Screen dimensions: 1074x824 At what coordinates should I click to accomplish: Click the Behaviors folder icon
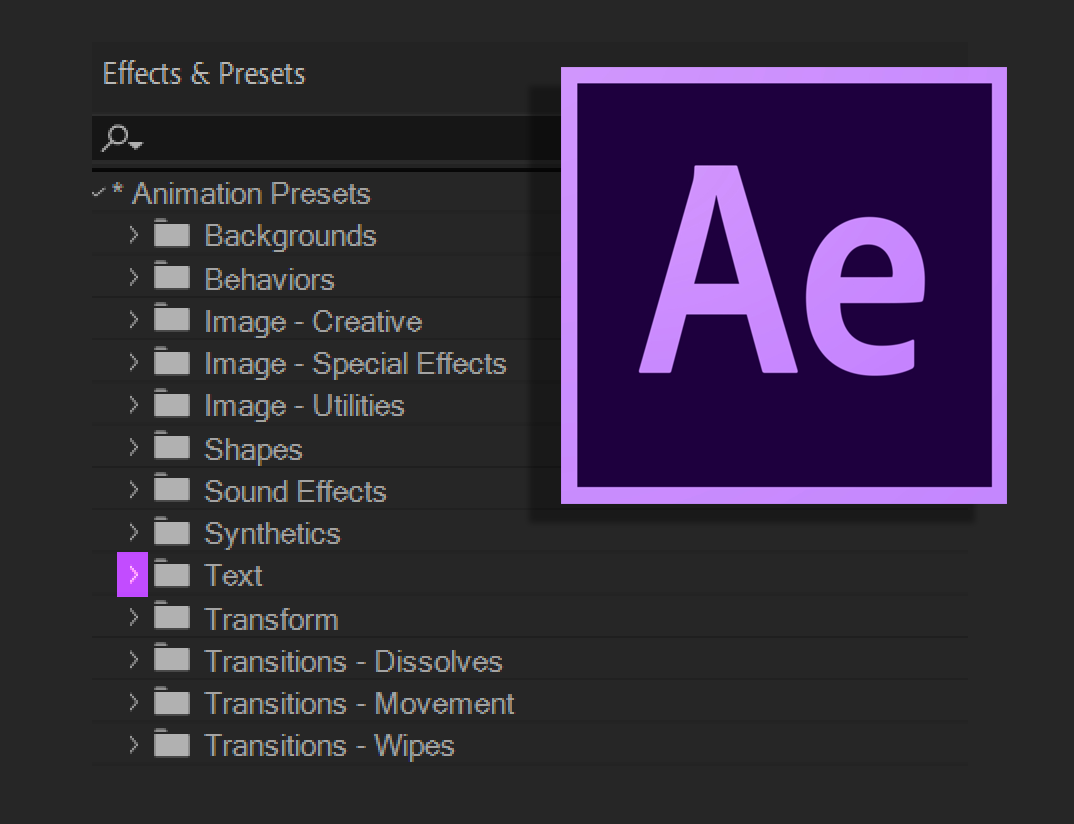171,275
